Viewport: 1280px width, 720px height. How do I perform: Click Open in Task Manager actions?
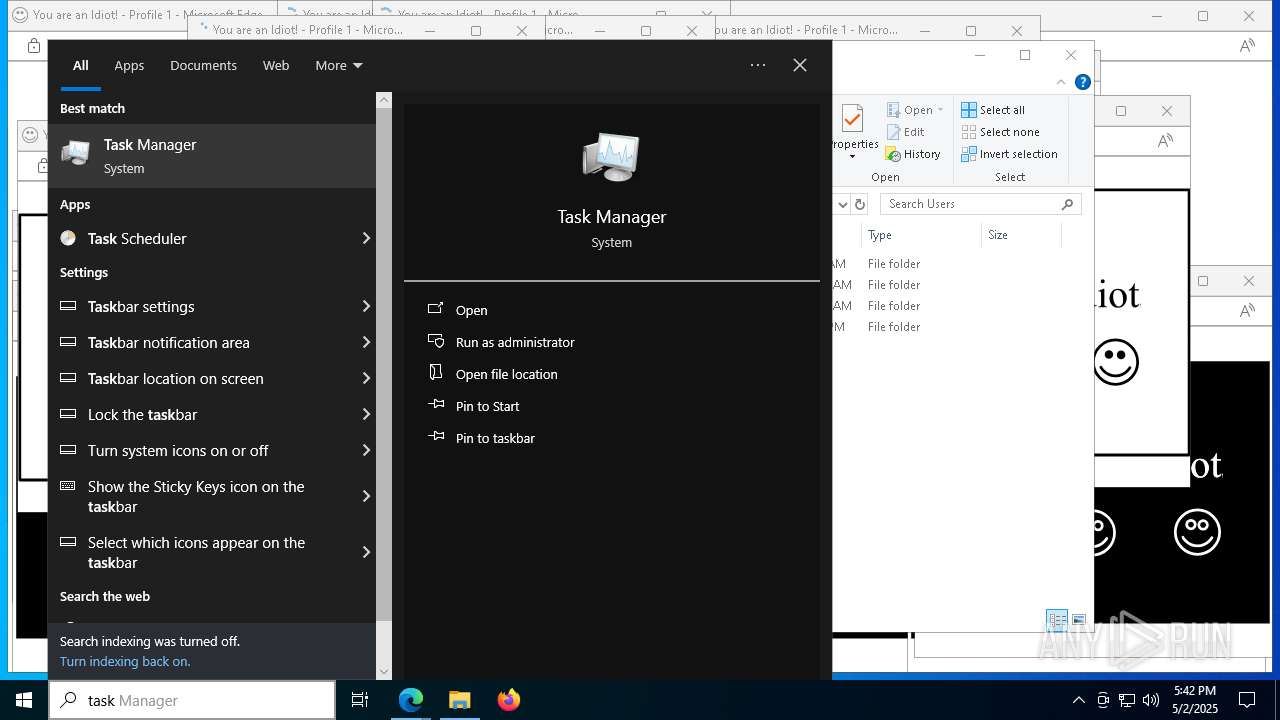[x=471, y=310]
